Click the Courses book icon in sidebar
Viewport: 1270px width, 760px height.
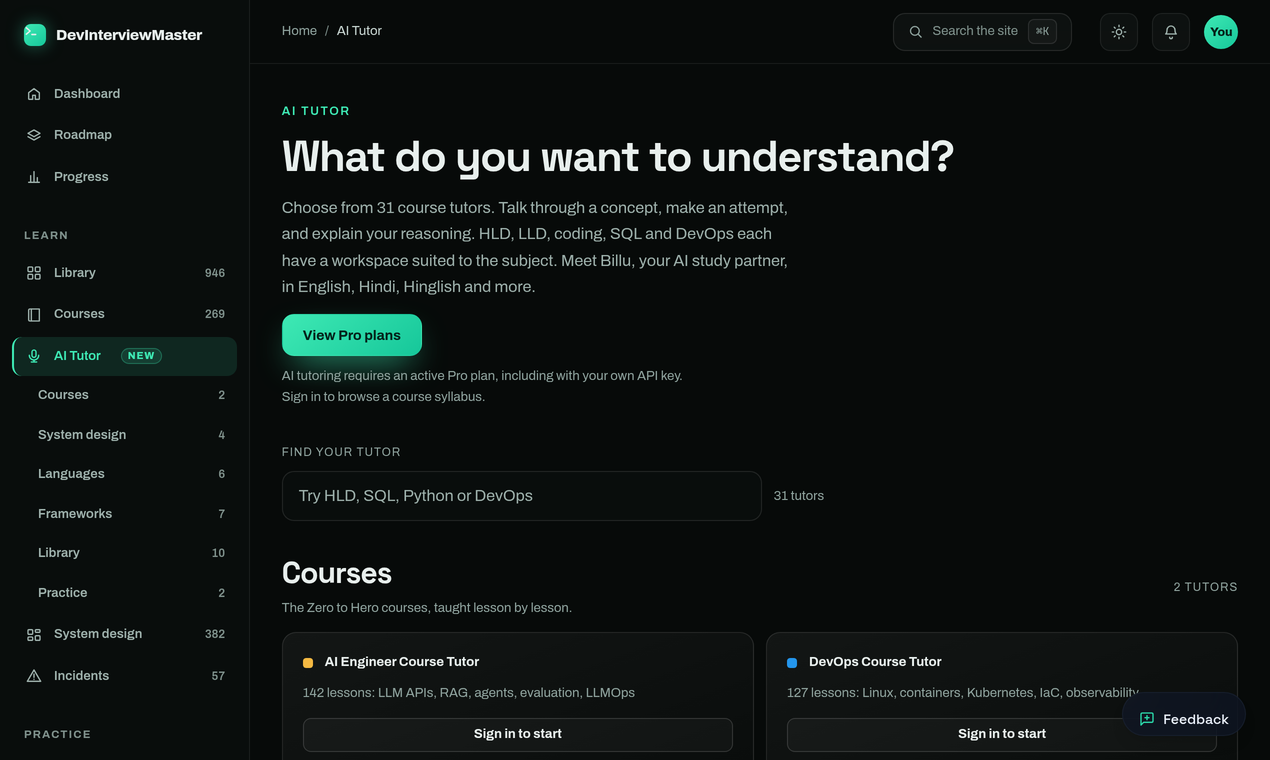click(34, 314)
